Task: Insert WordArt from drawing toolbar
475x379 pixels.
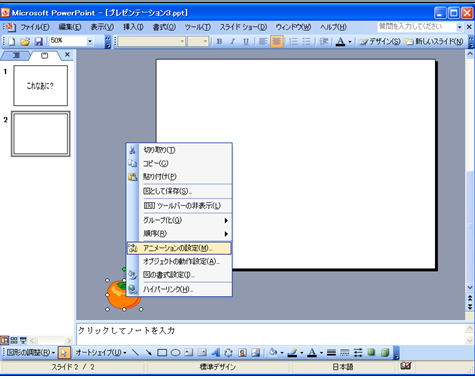Action: coord(215,353)
